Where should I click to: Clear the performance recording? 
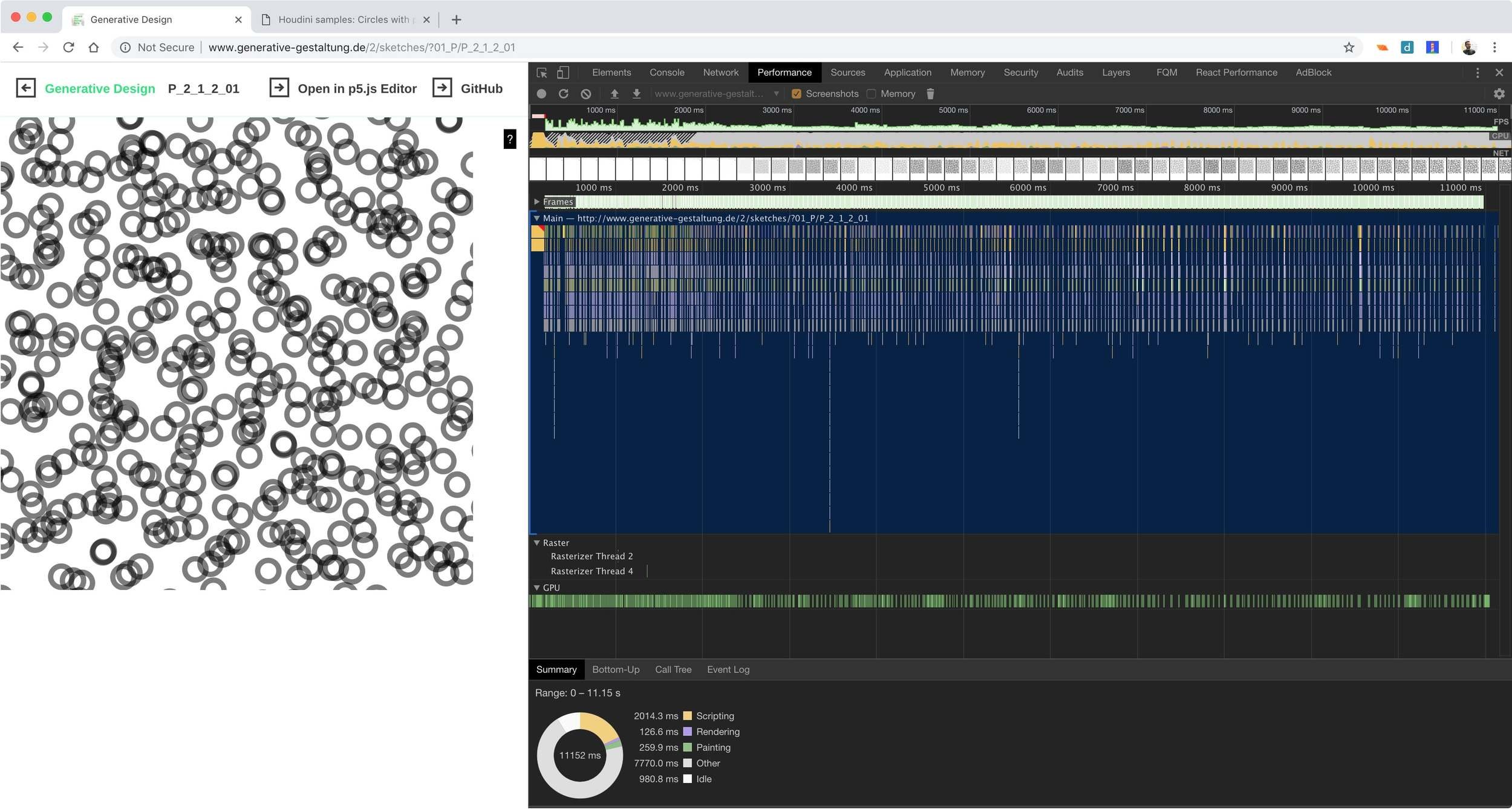(x=585, y=94)
